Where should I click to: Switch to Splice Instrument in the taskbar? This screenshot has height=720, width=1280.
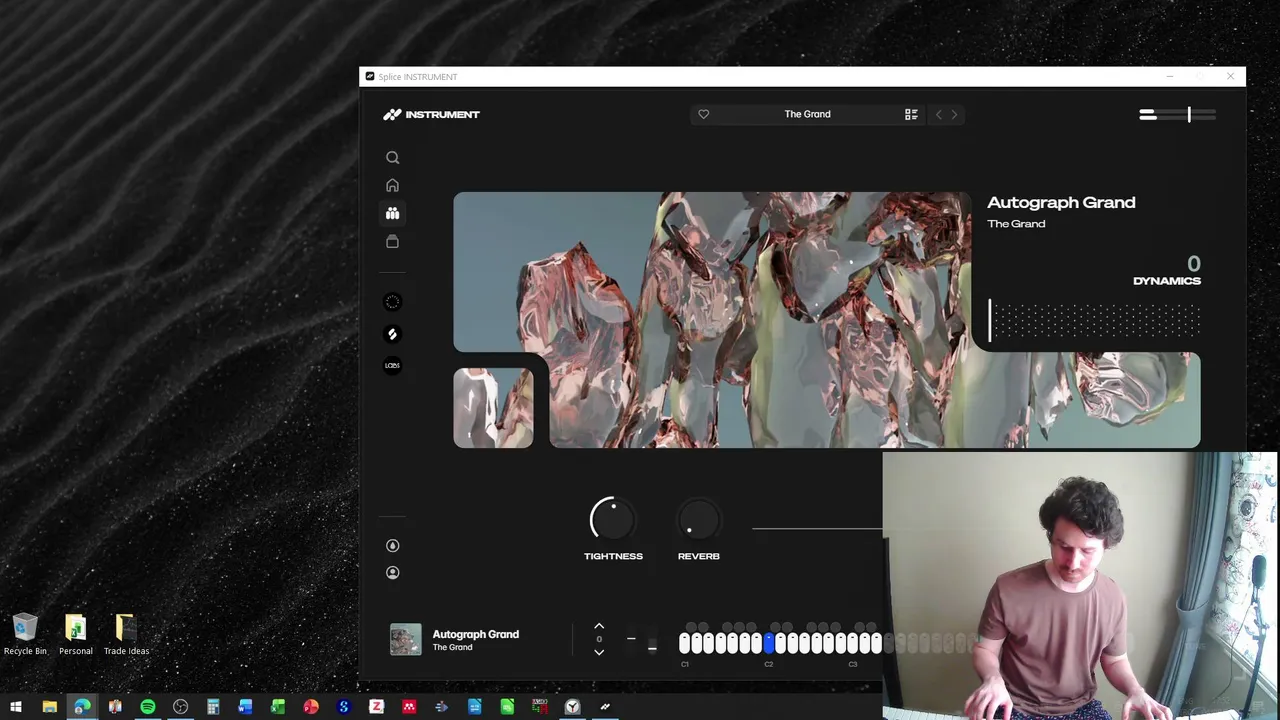click(x=605, y=707)
